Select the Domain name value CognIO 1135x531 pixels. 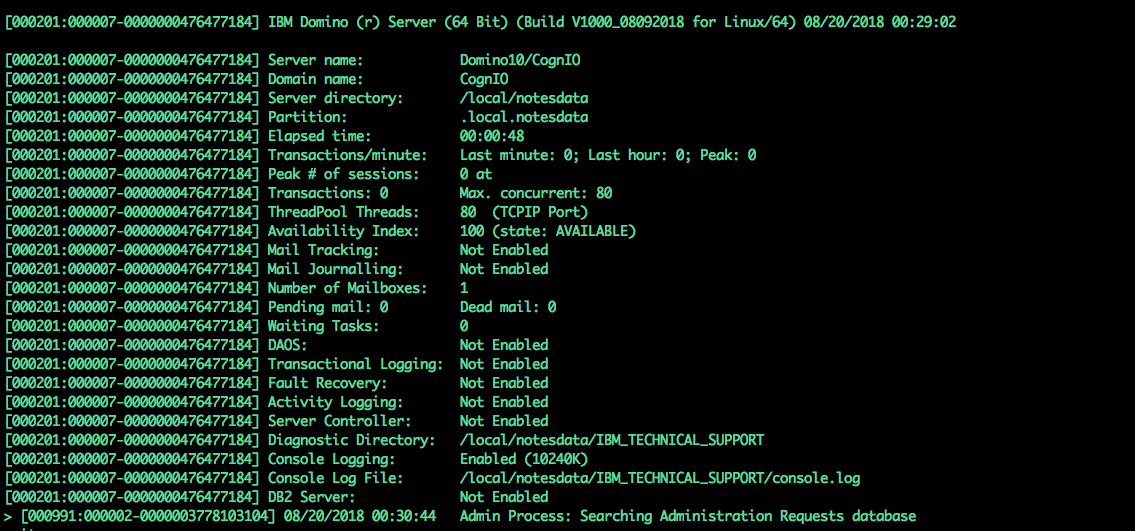[484, 79]
